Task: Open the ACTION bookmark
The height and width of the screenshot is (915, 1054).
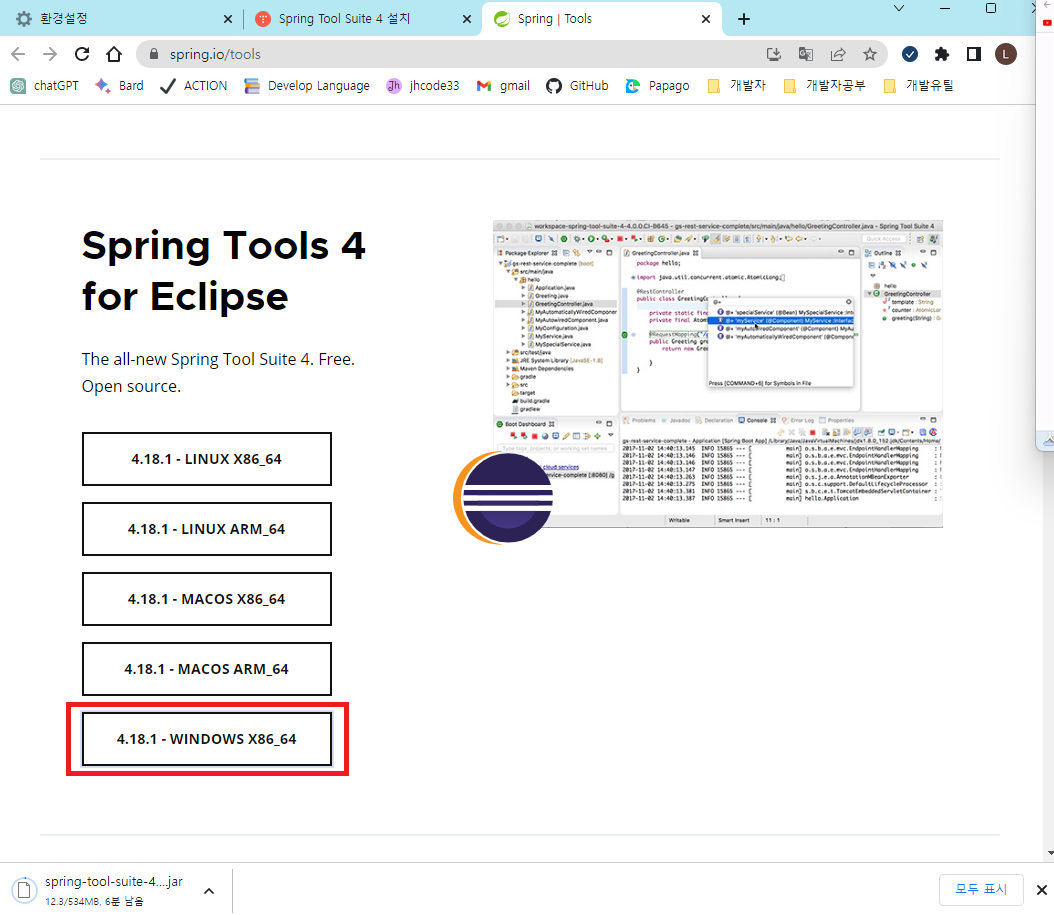Action: [194, 86]
